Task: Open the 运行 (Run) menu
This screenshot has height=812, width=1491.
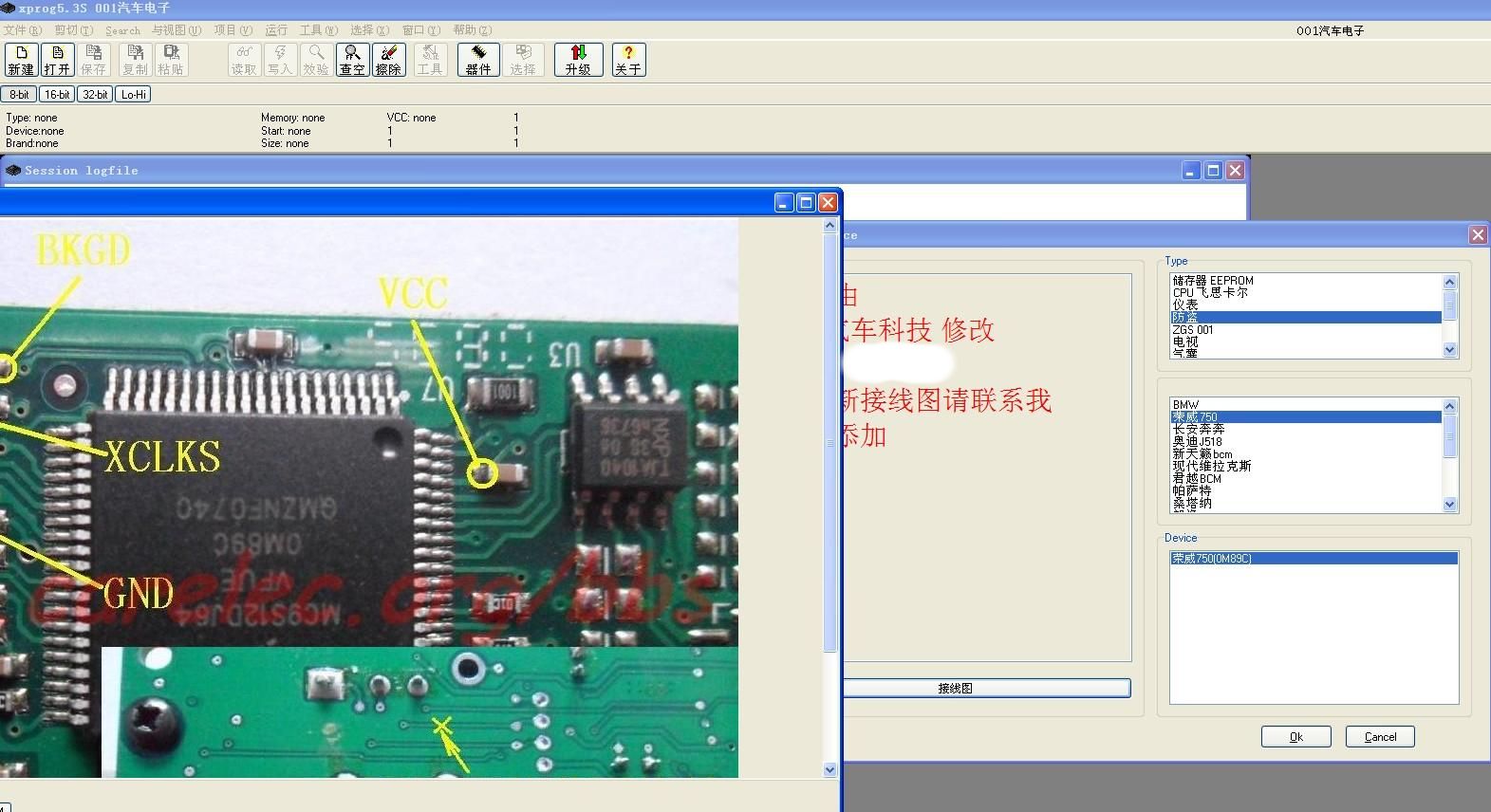Action: coord(276,30)
